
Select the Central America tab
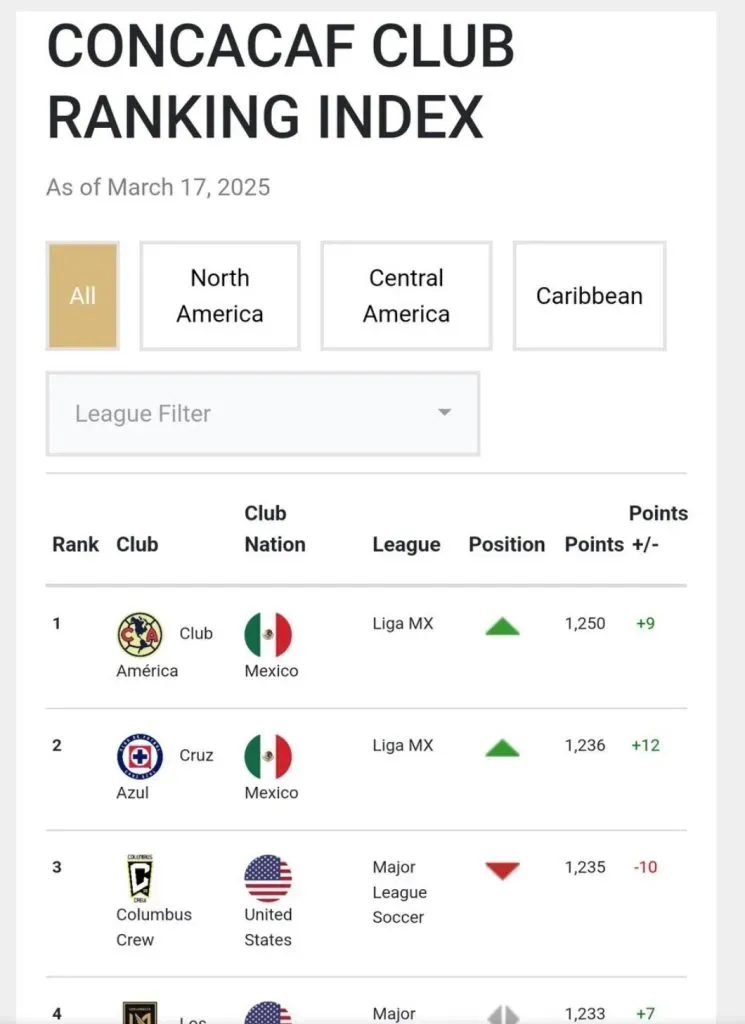point(405,295)
